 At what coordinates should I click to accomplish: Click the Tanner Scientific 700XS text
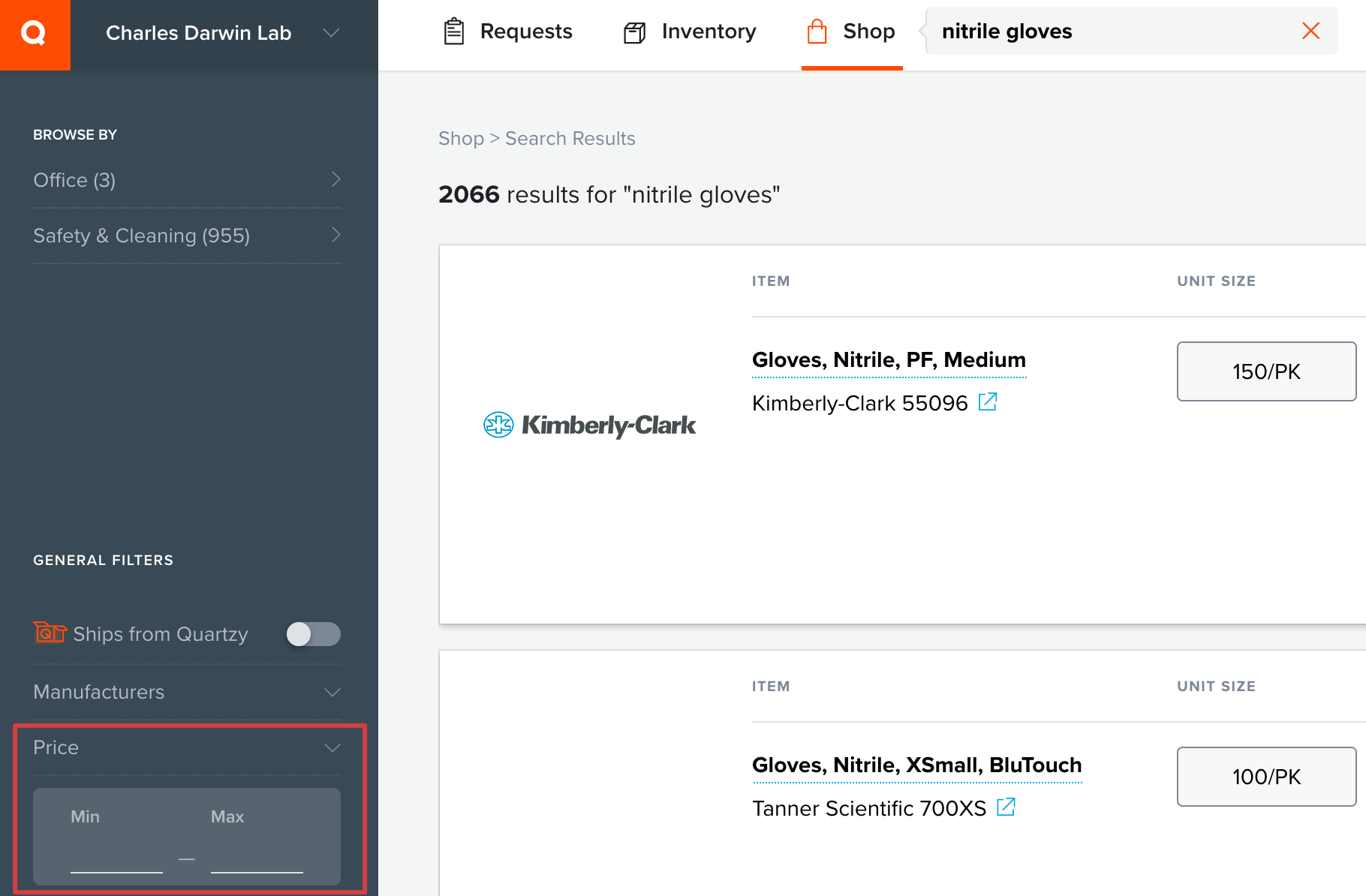click(x=868, y=808)
